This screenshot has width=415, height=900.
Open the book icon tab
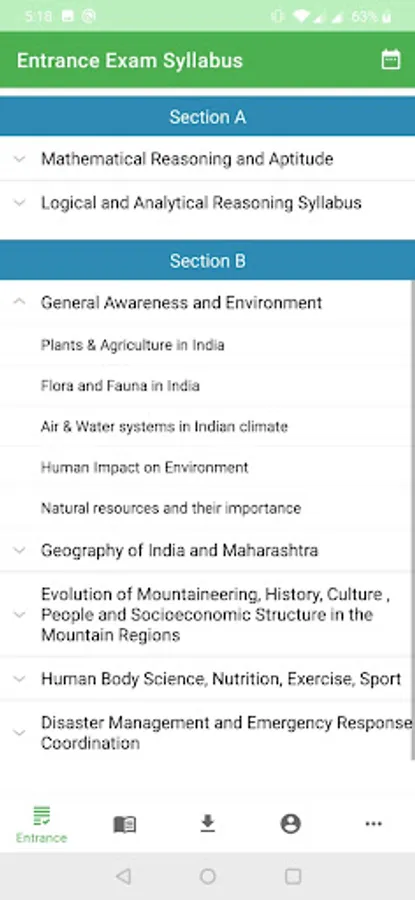[x=125, y=825]
